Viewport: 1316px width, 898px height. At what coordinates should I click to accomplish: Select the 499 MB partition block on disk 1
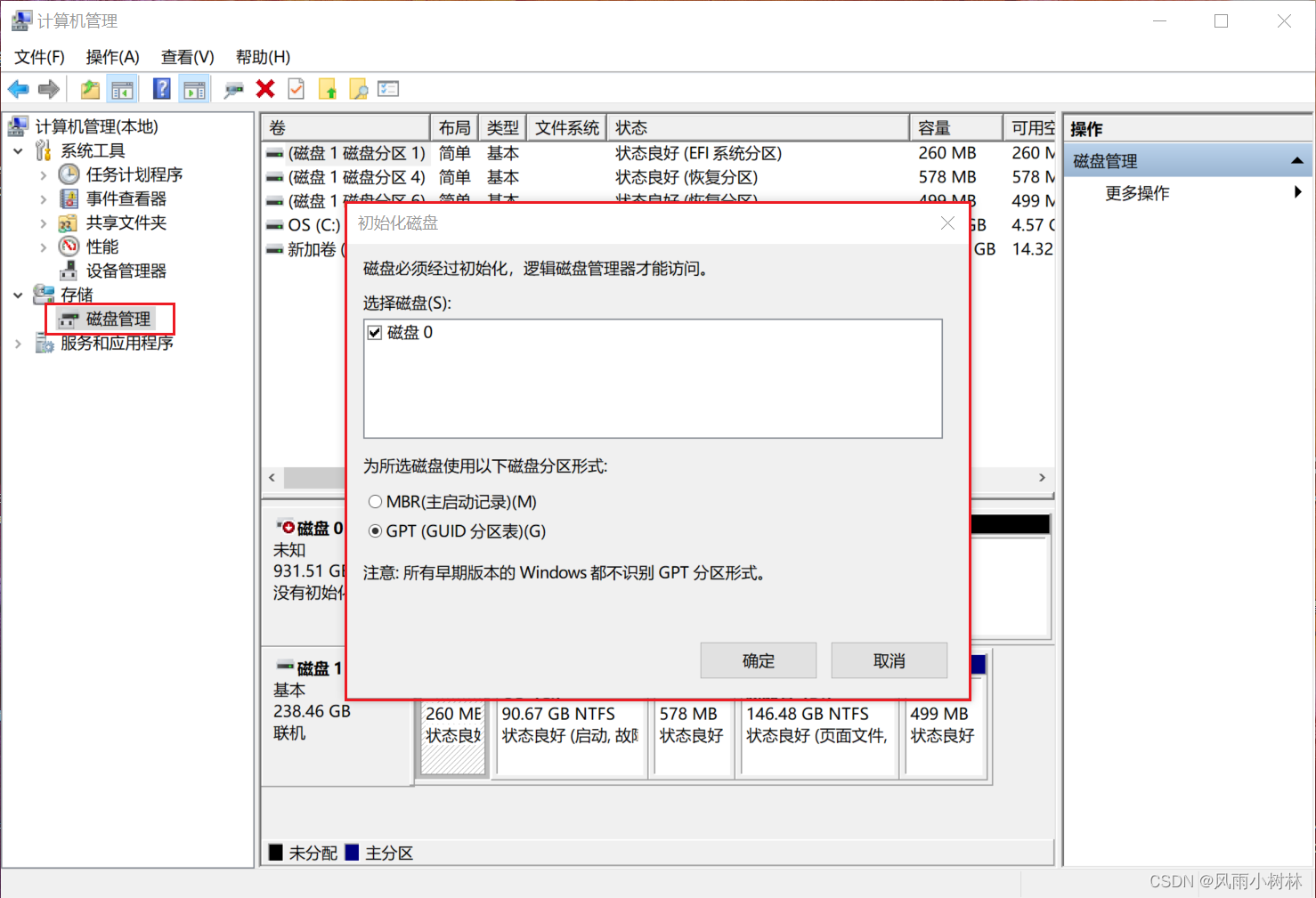(x=946, y=737)
